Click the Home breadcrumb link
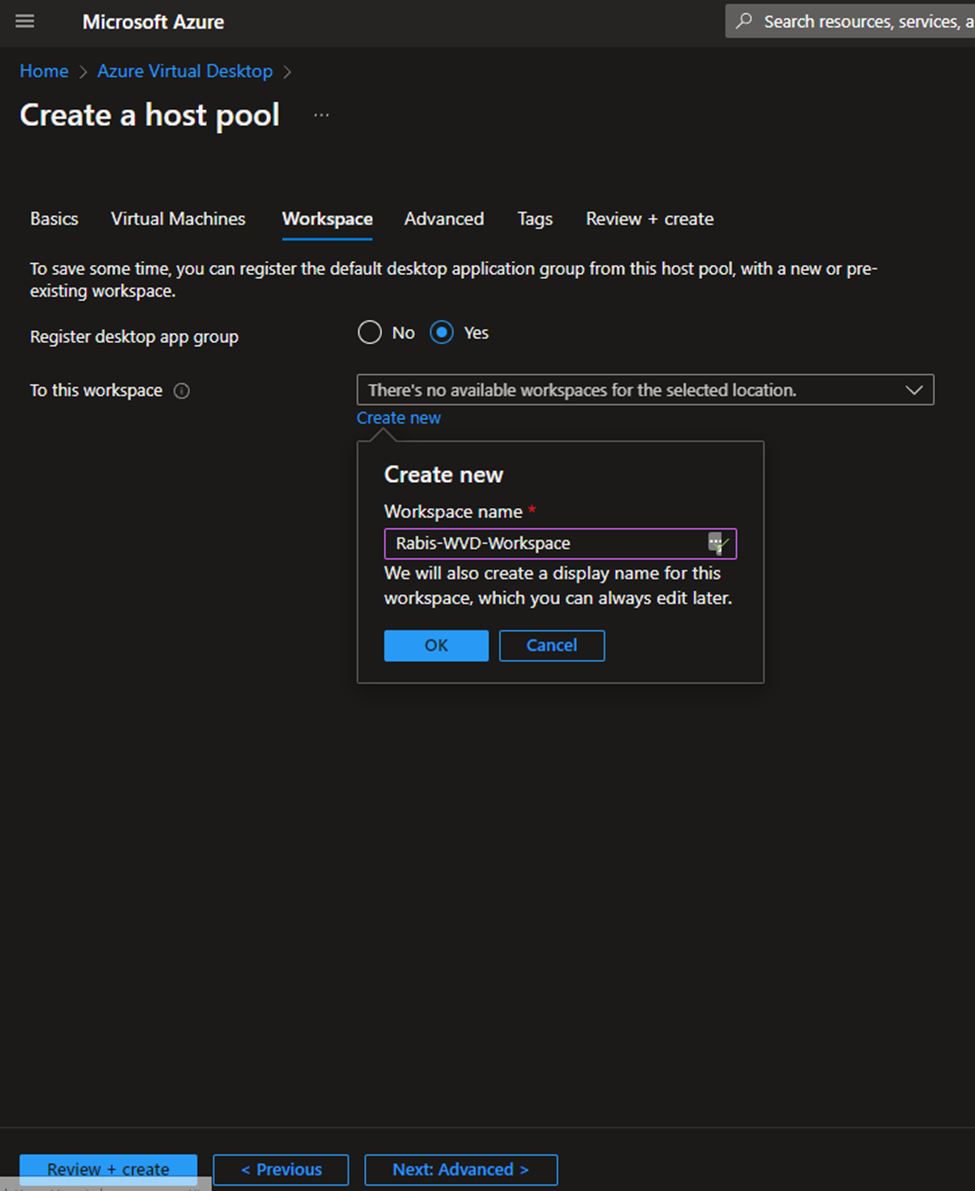This screenshot has width=975, height=1191. tap(44, 71)
